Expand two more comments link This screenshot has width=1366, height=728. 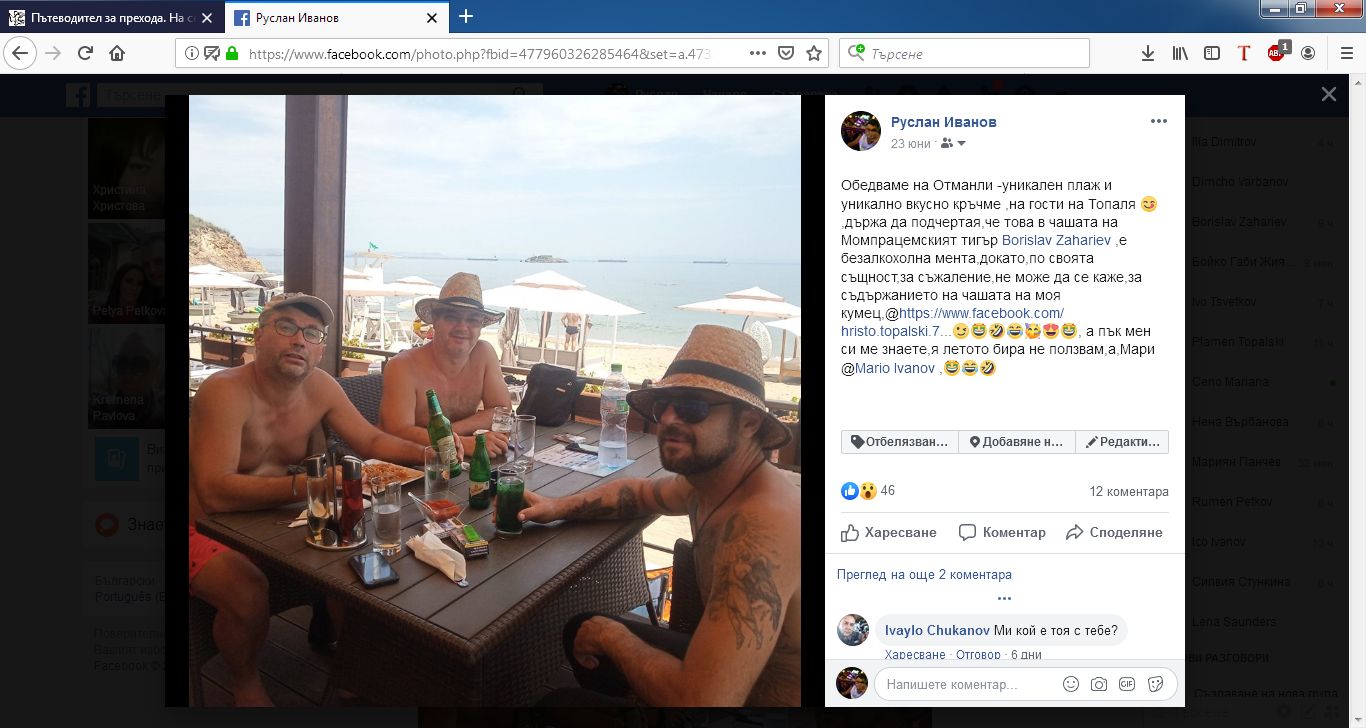pyautogui.click(x=924, y=575)
